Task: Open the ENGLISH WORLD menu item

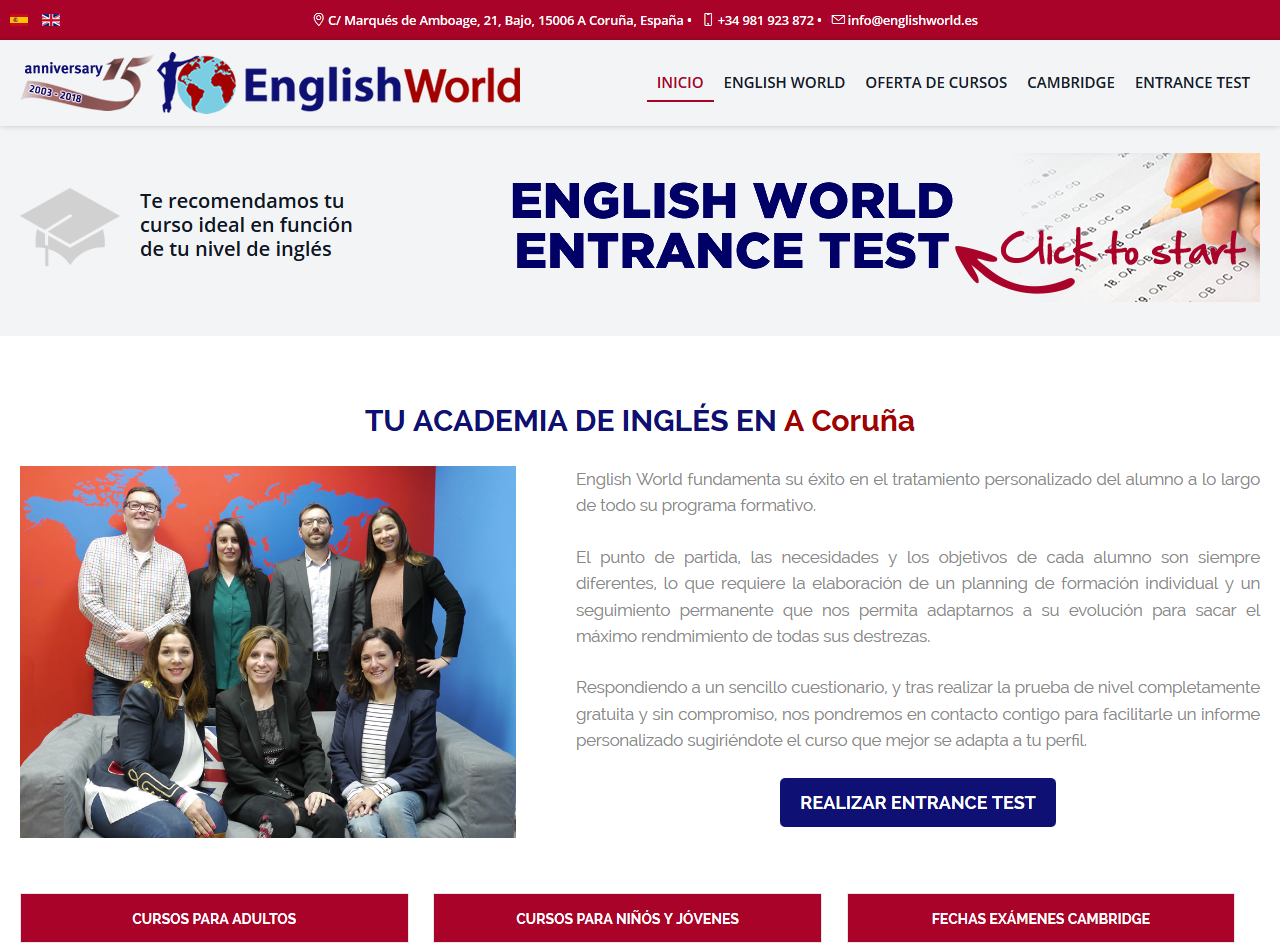Action: (784, 83)
